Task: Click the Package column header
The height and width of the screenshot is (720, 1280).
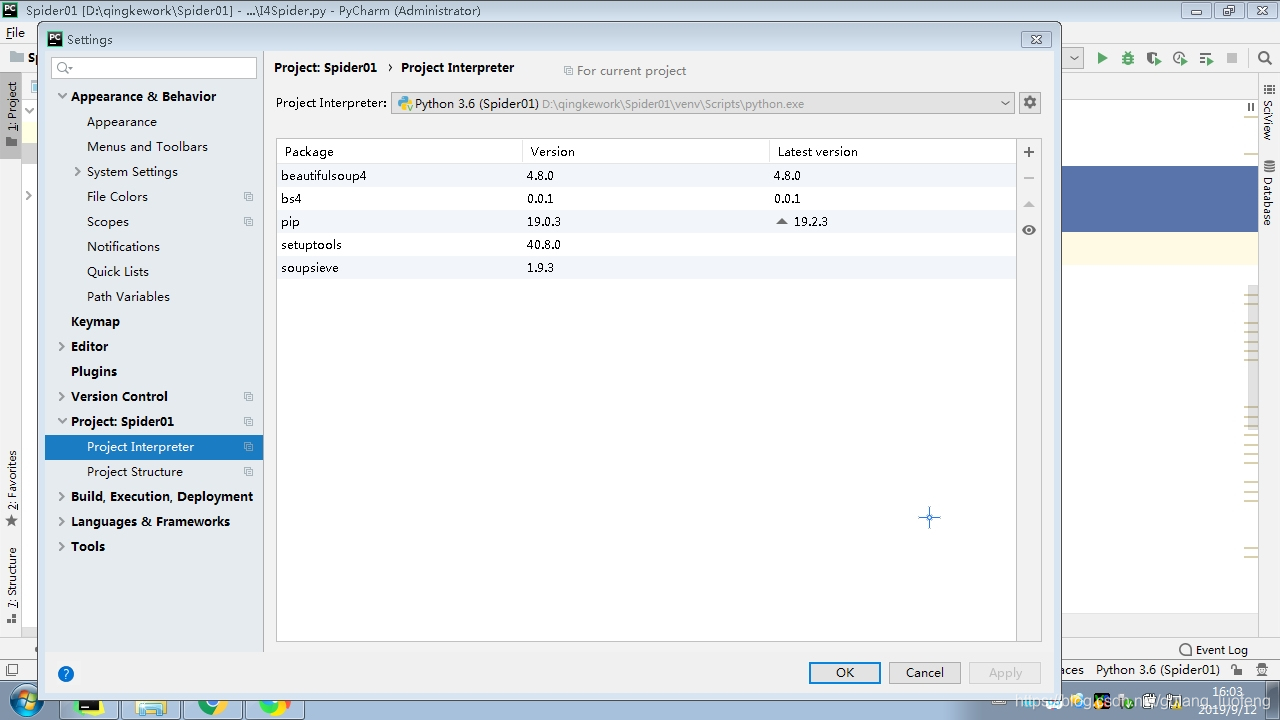Action: [399, 152]
